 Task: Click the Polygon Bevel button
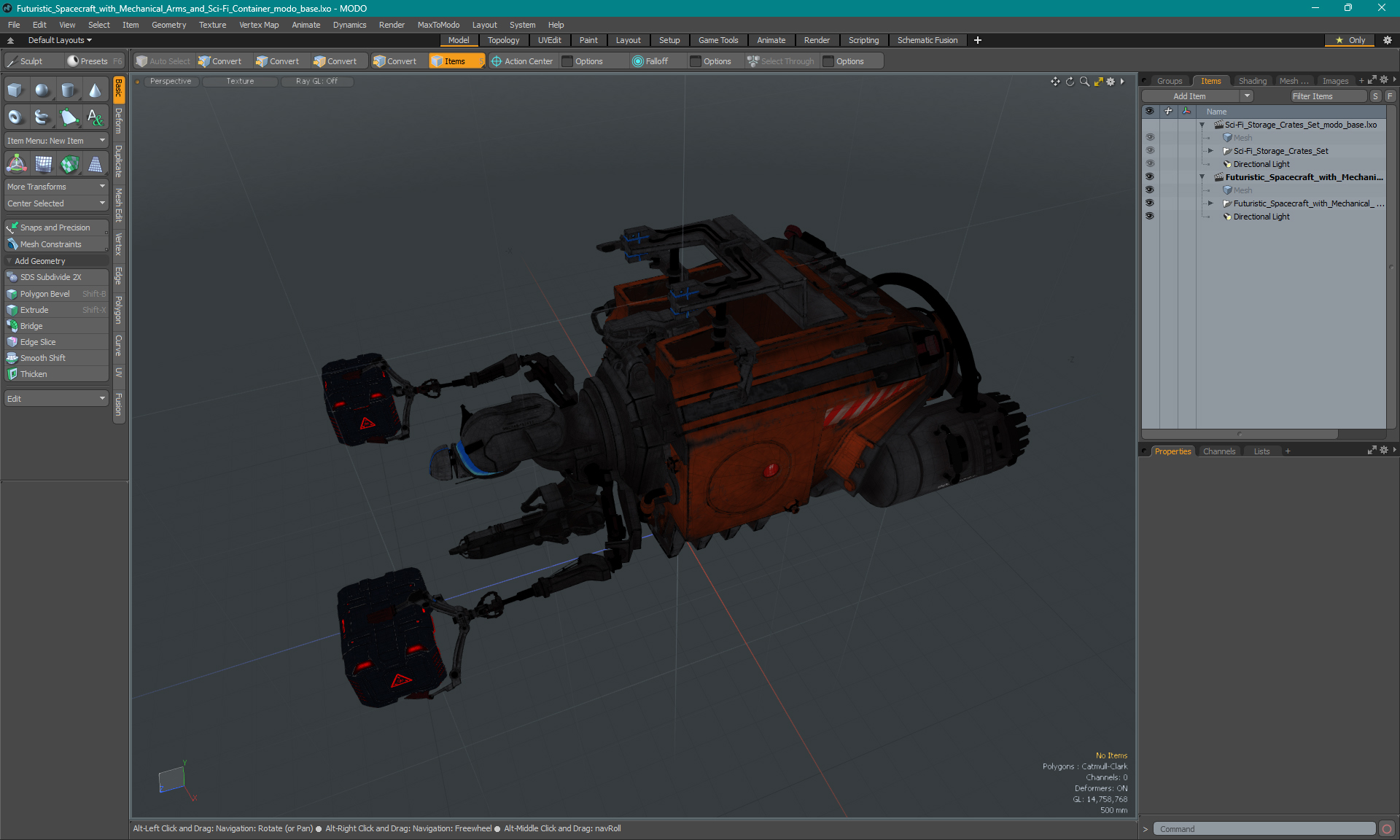tap(56, 294)
